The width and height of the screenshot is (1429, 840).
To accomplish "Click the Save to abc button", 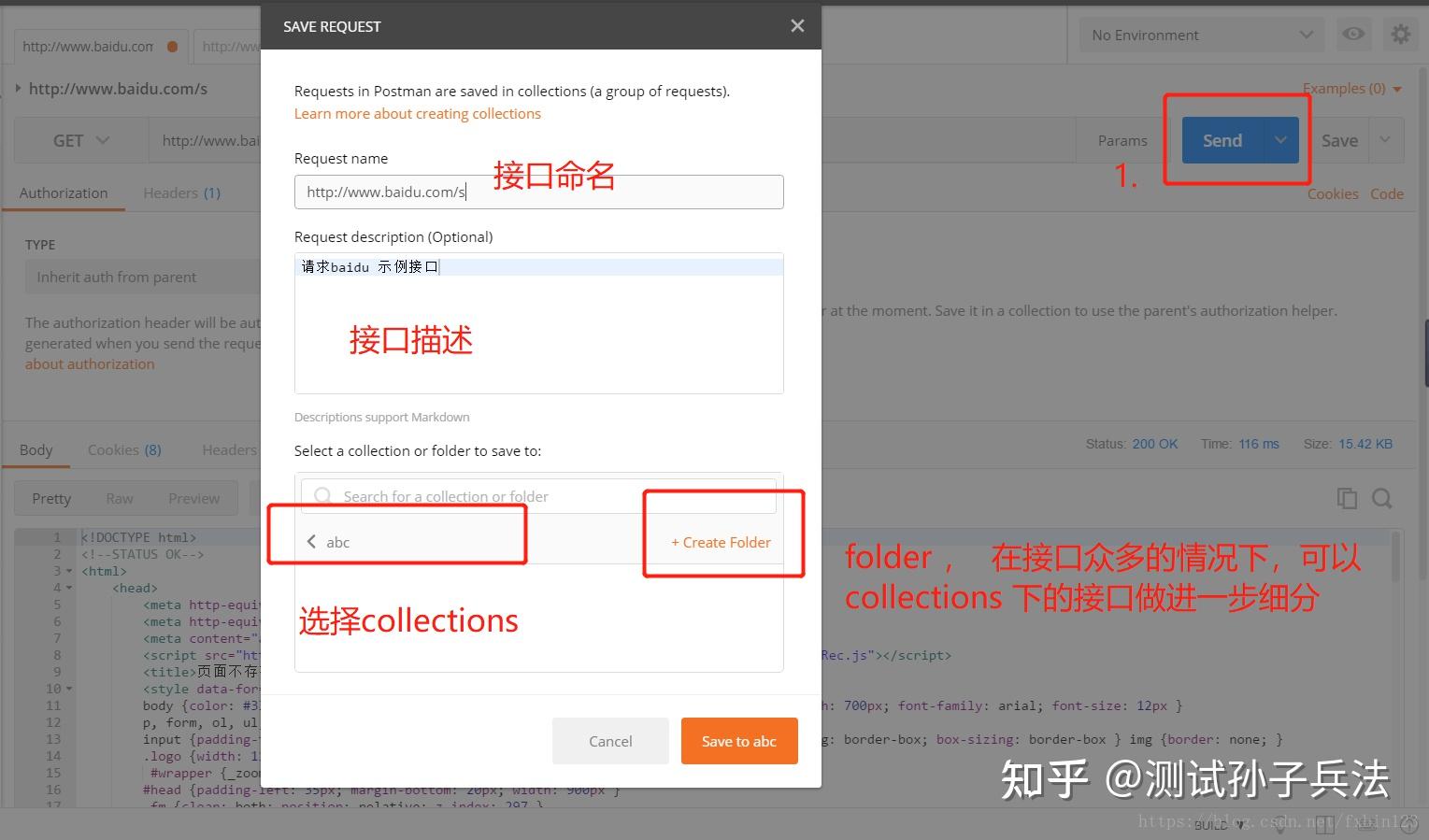I will pyautogui.click(x=739, y=741).
